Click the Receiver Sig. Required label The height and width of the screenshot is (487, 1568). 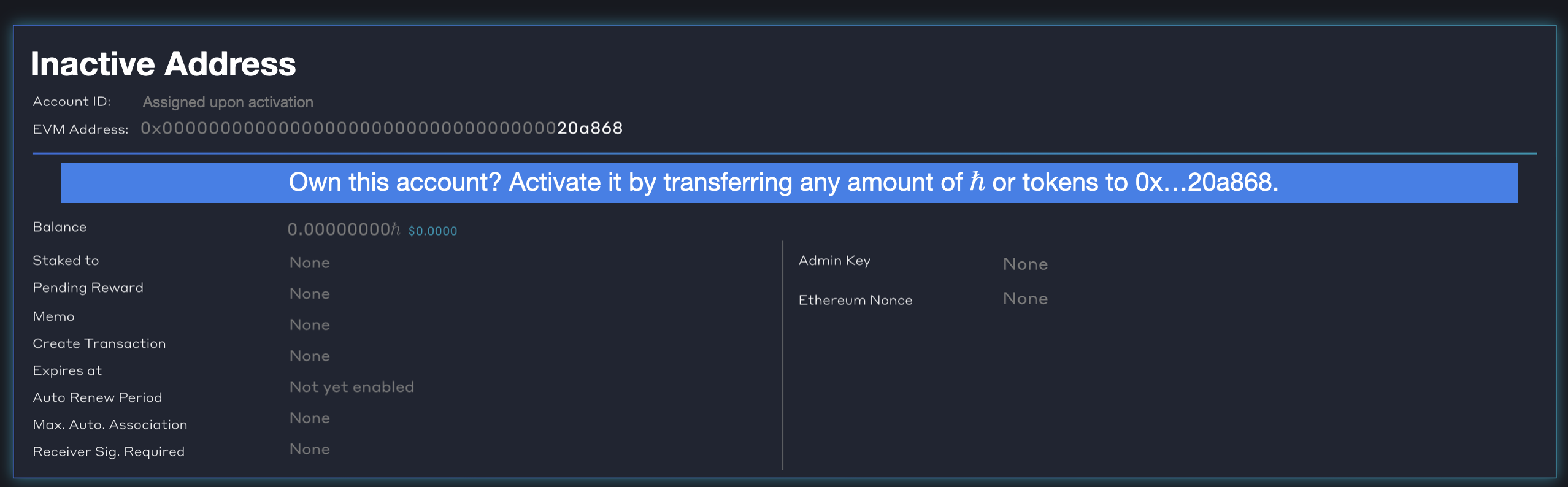109,451
